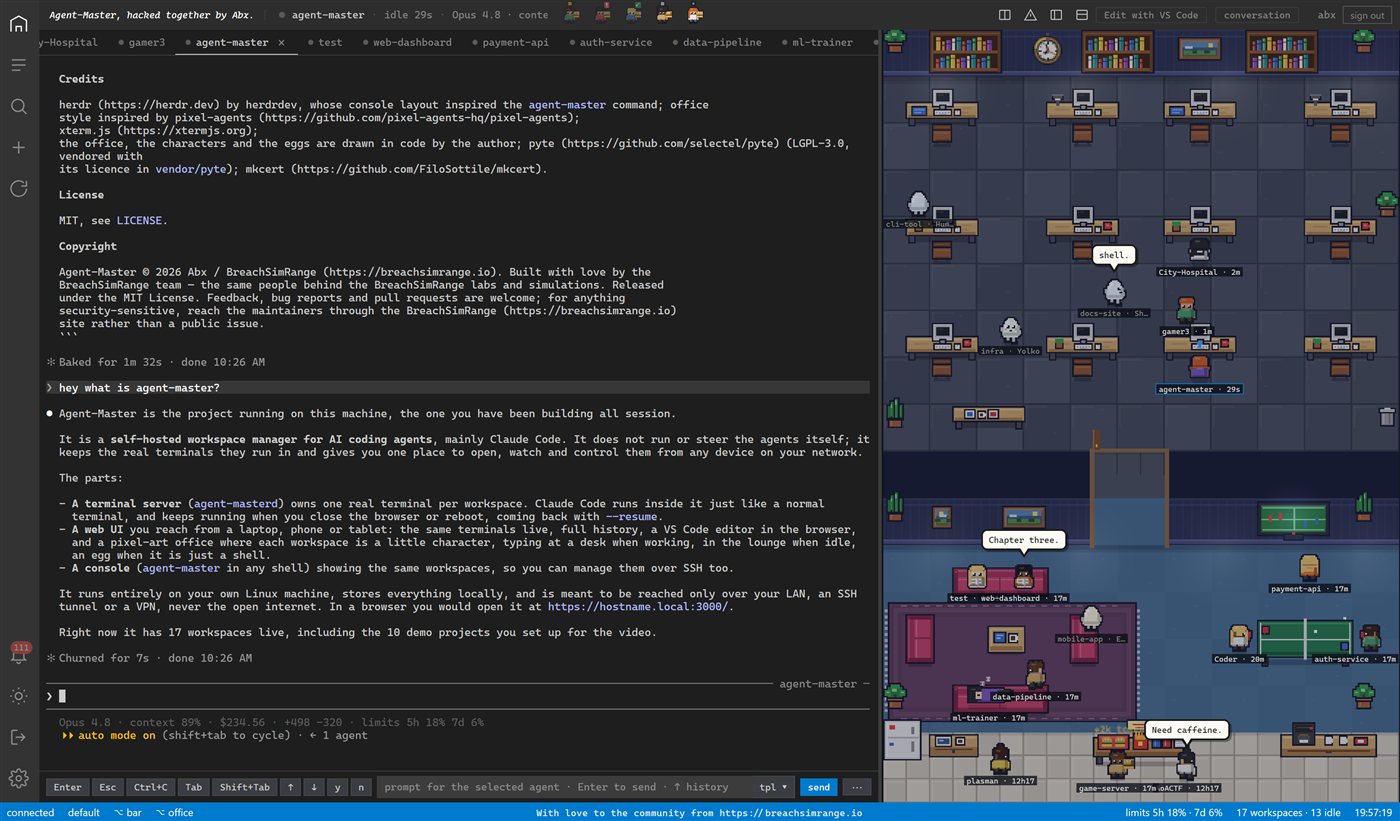Switch to the web-dashboard tab
The width and height of the screenshot is (1400, 821).
pos(412,43)
